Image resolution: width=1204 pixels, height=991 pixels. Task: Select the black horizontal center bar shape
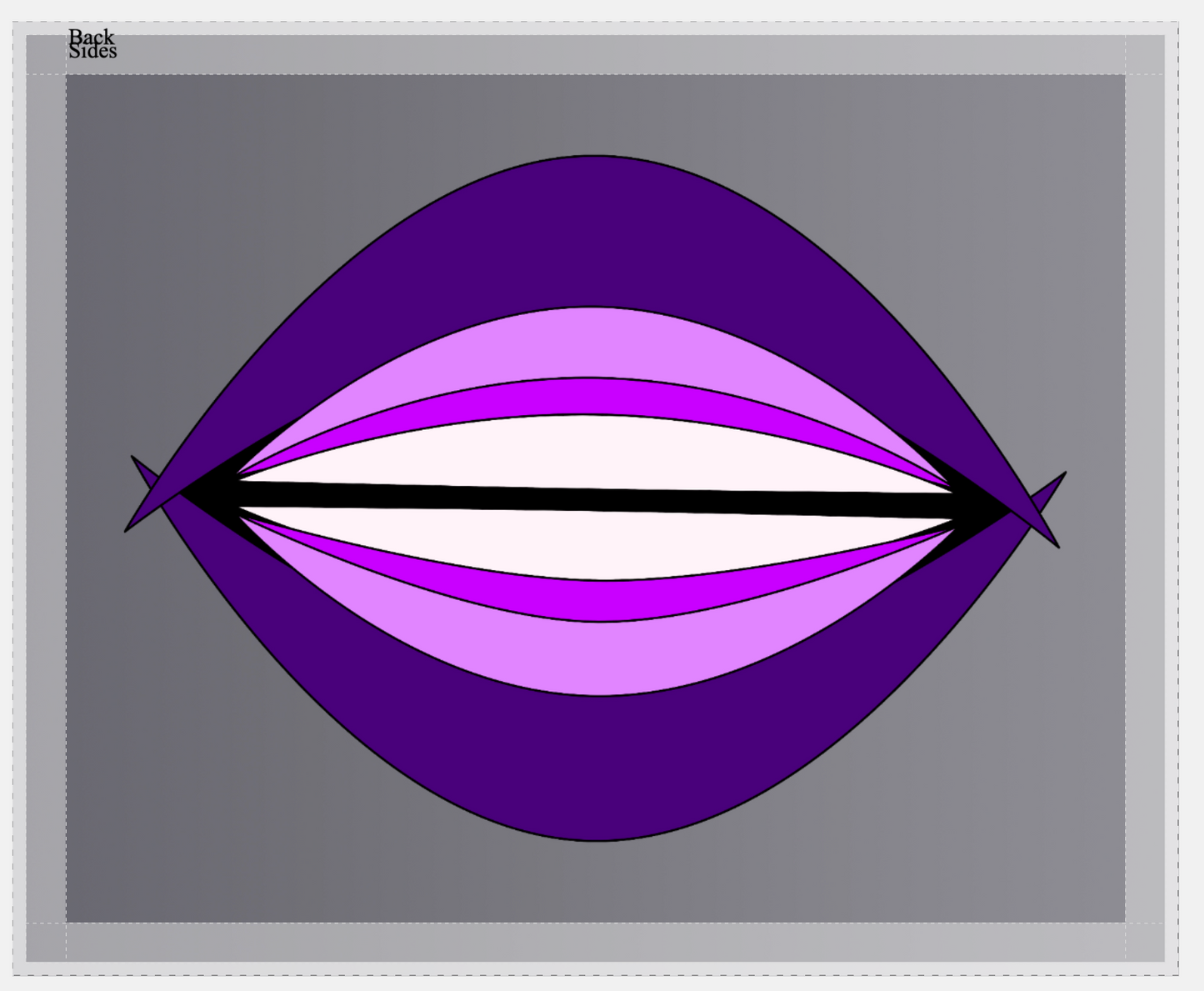pos(595,499)
